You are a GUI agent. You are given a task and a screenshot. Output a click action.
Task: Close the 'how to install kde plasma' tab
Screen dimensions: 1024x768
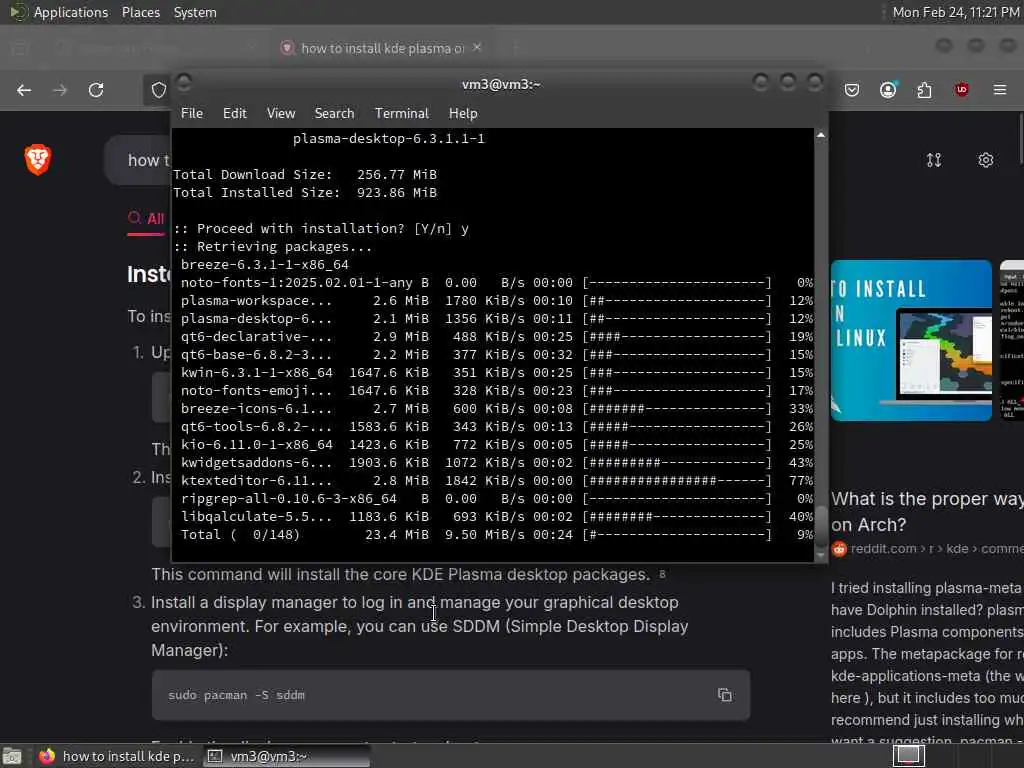(x=477, y=48)
